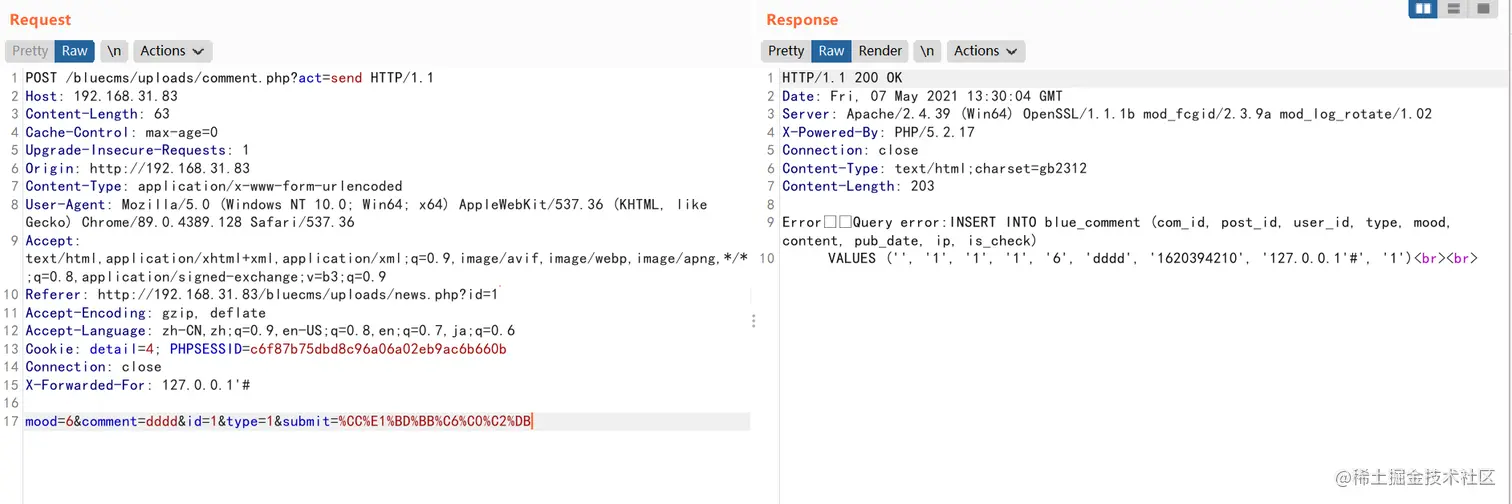Click the Server: Apache/2.4.39 header
1512x504 pixels.
tap(1107, 114)
